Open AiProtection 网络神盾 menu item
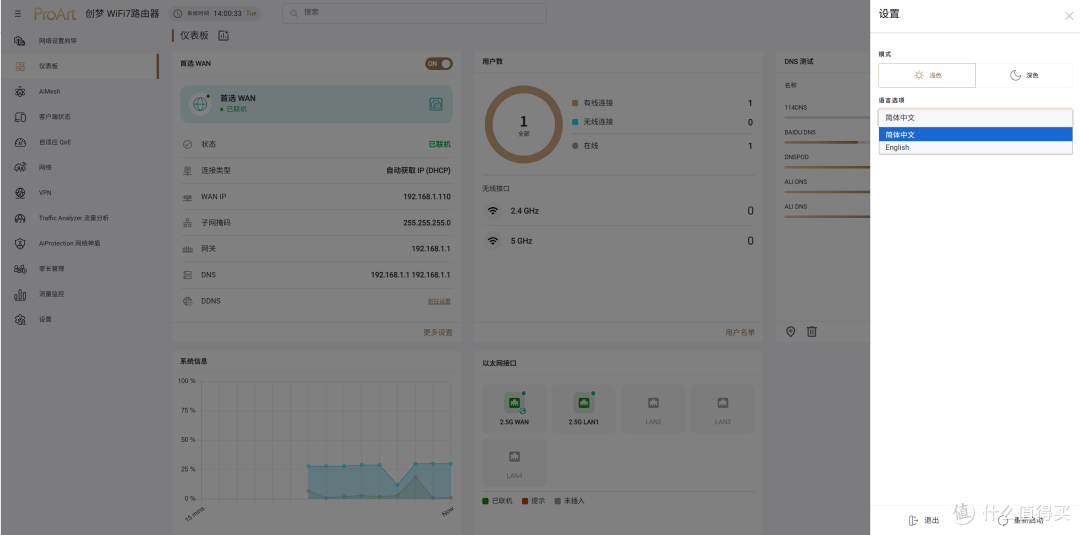The image size is (1080, 535). click(70, 243)
